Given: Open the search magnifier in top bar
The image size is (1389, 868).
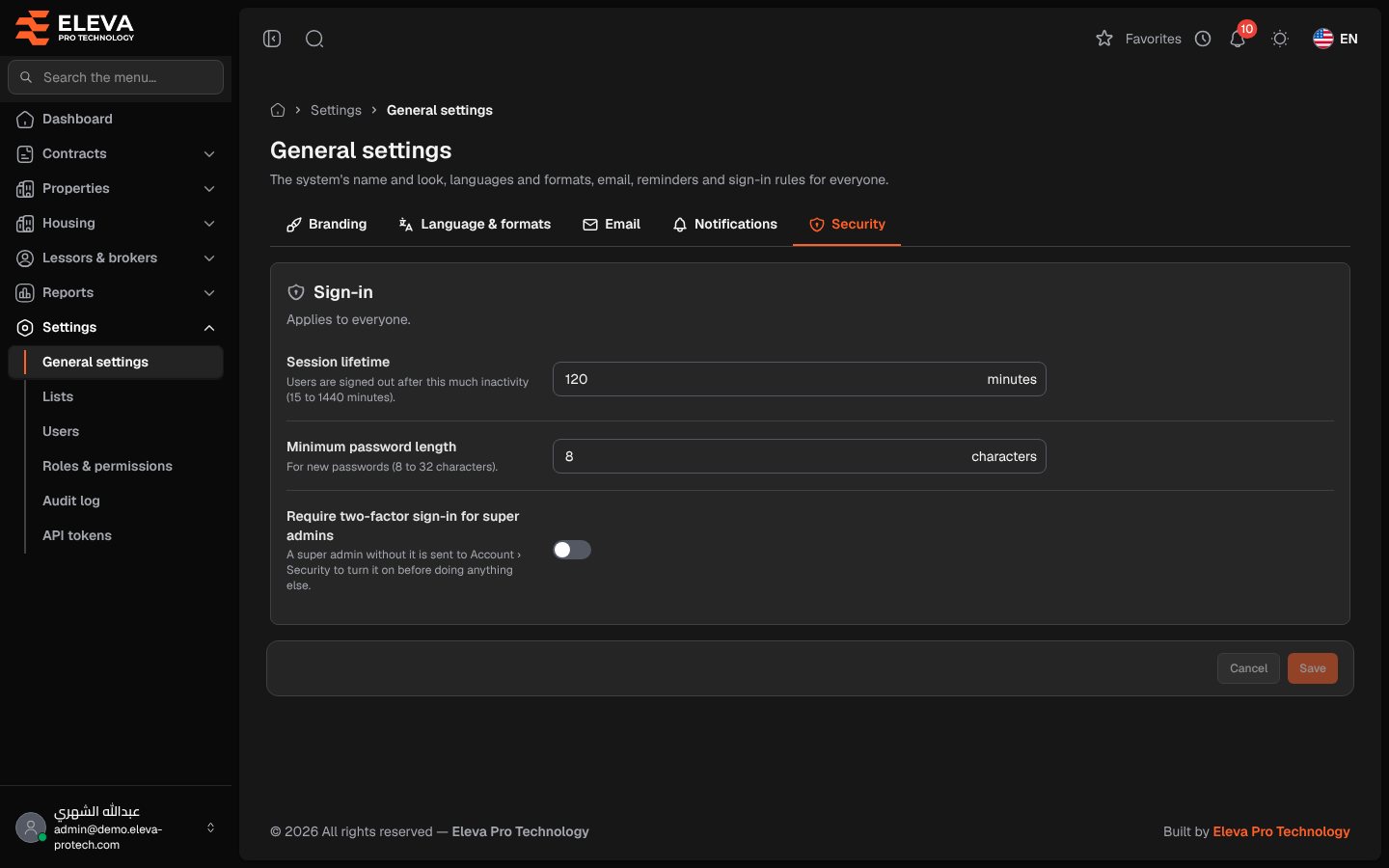Looking at the screenshot, I should (x=314, y=39).
